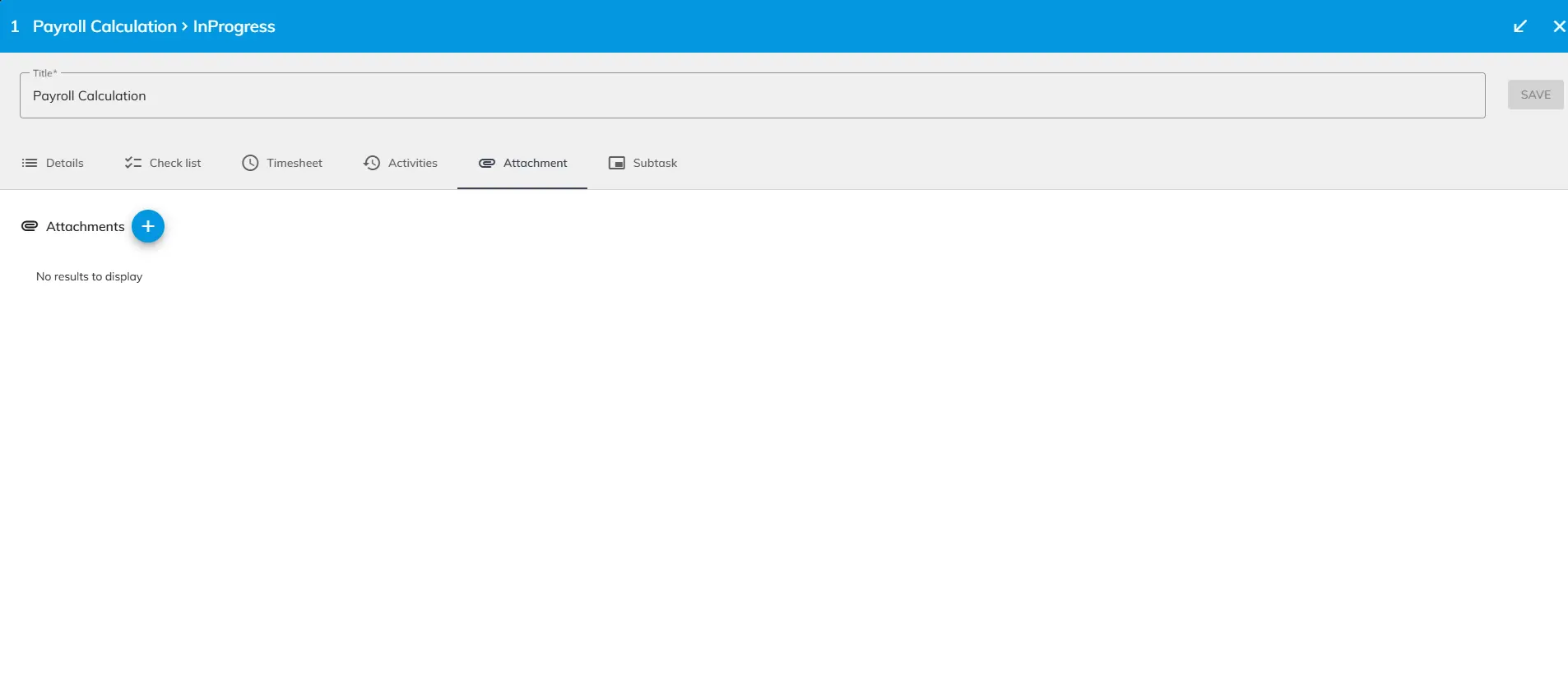Shrink the dialog using the diagonal arrow
The image size is (1568, 699).
click(1519, 26)
